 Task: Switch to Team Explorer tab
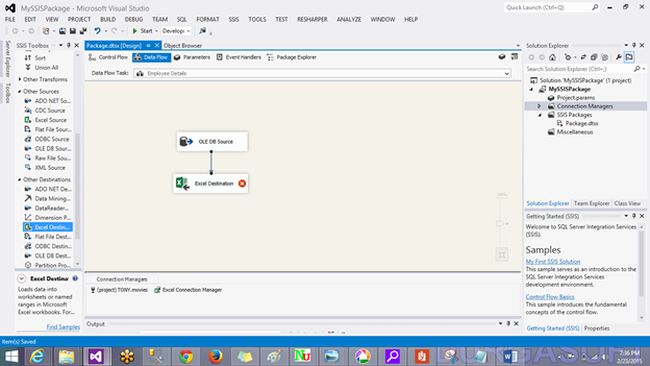[x=592, y=204]
